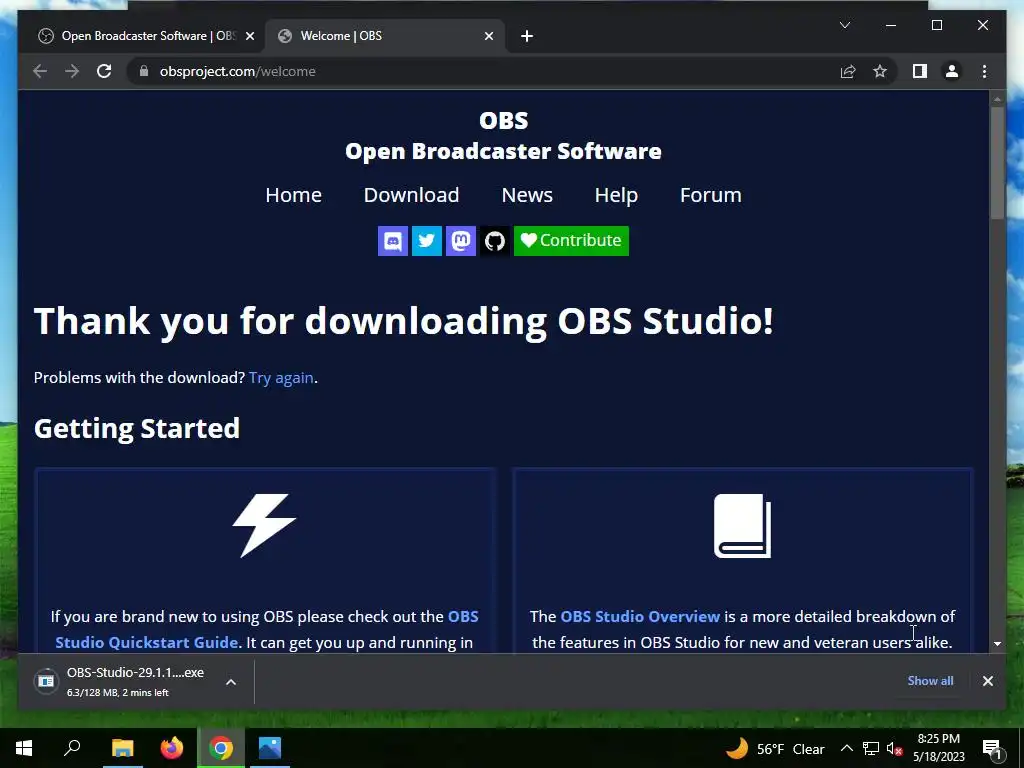Image resolution: width=1024 pixels, height=768 pixels.
Task: Open the weather widget showing 56°F Clear
Action: pyautogui.click(x=775, y=748)
